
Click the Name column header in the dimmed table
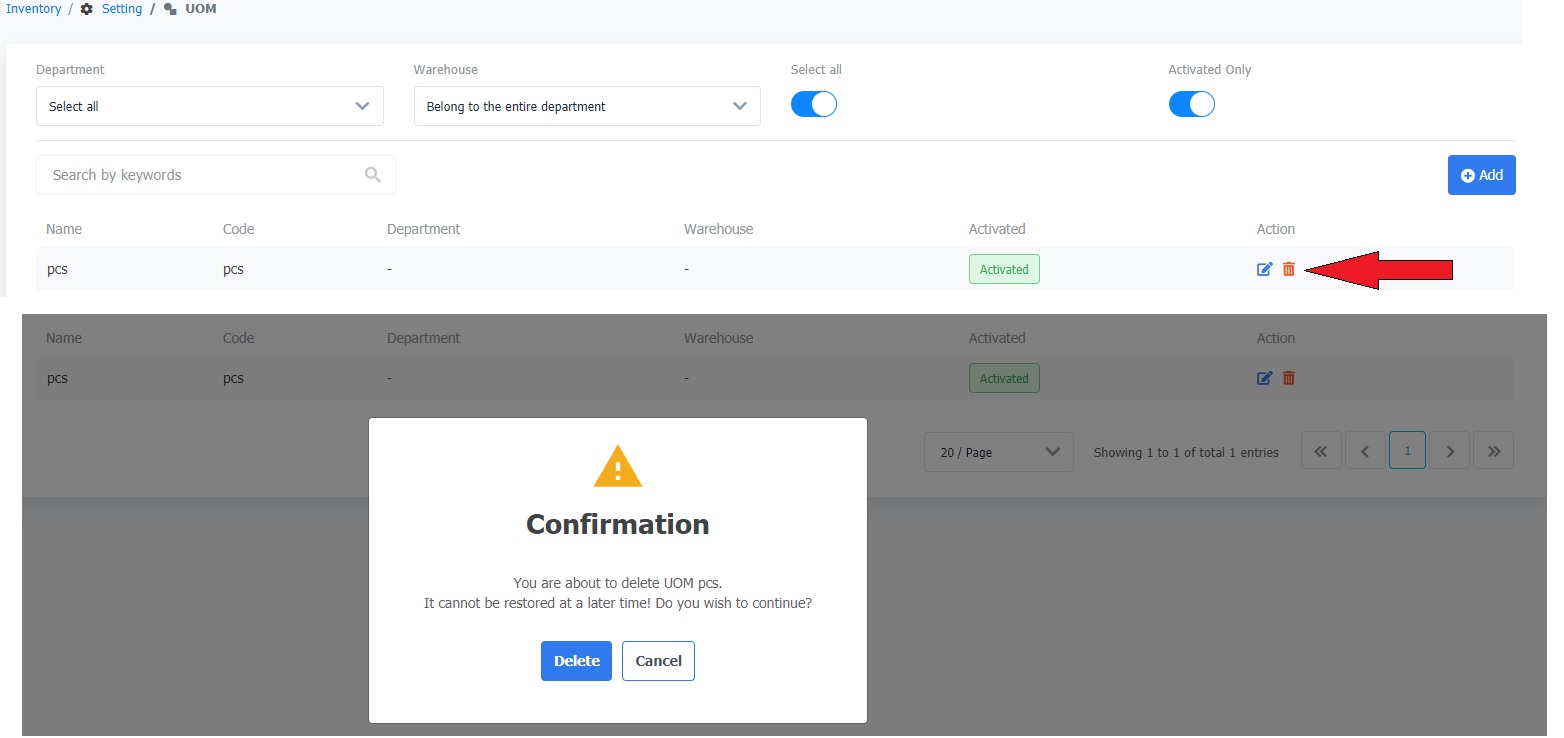coord(64,338)
